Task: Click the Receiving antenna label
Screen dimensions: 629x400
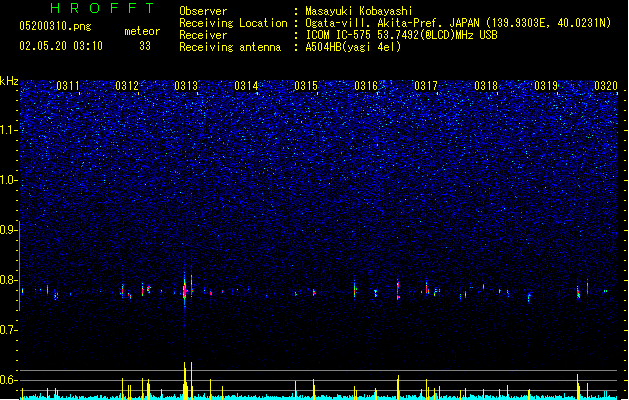Action: click(x=230, y=47)
